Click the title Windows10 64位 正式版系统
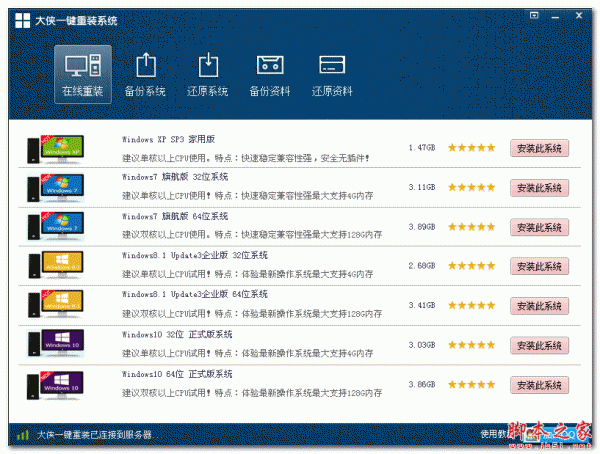 click(x=177, y=374)
